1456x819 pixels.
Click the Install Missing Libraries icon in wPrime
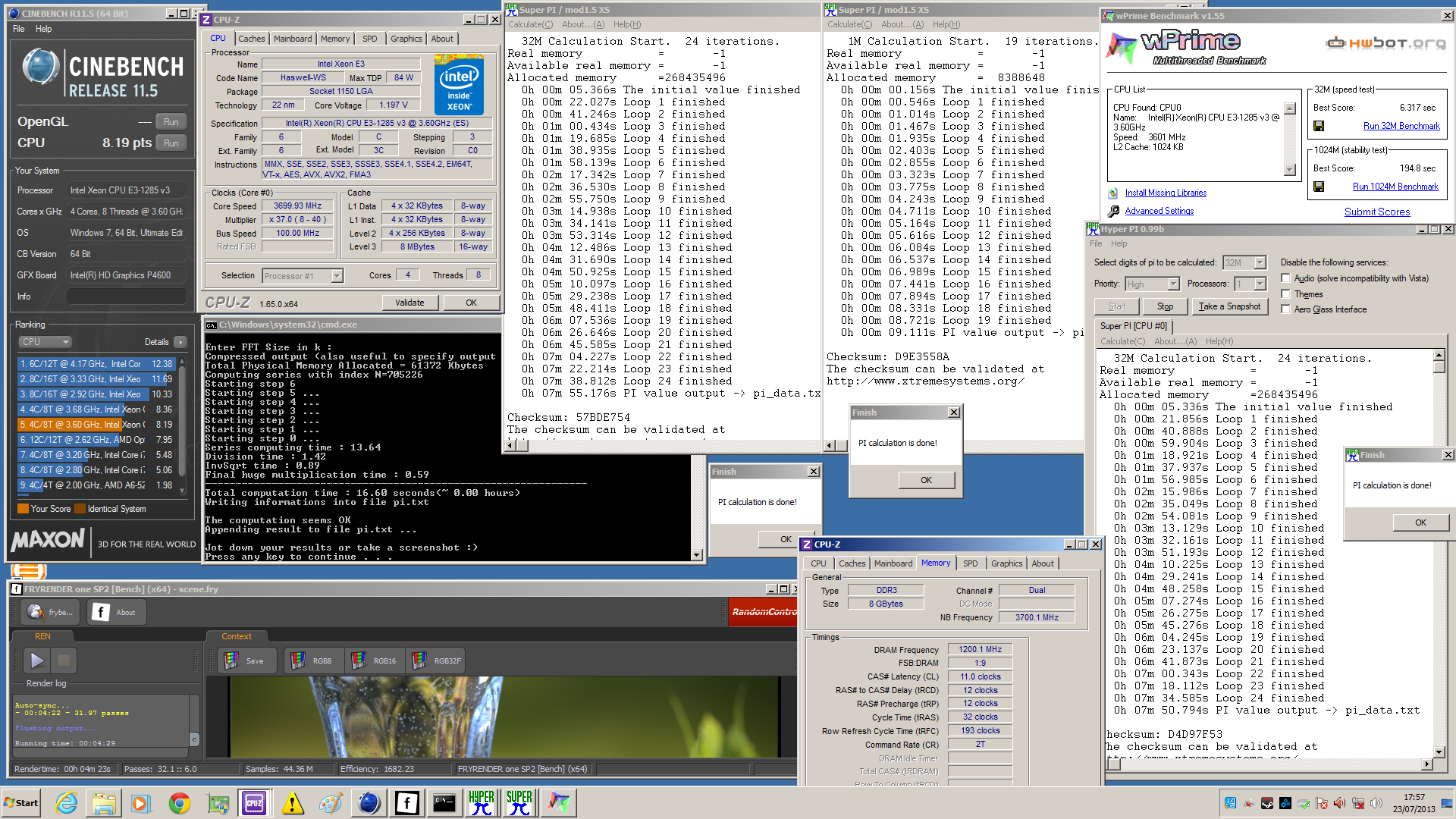tap(1113, 193)
